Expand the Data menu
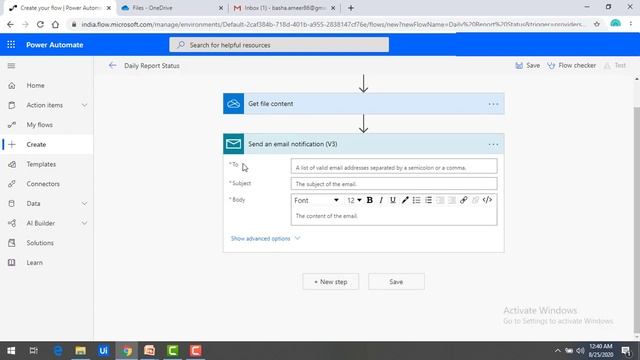 84,204
